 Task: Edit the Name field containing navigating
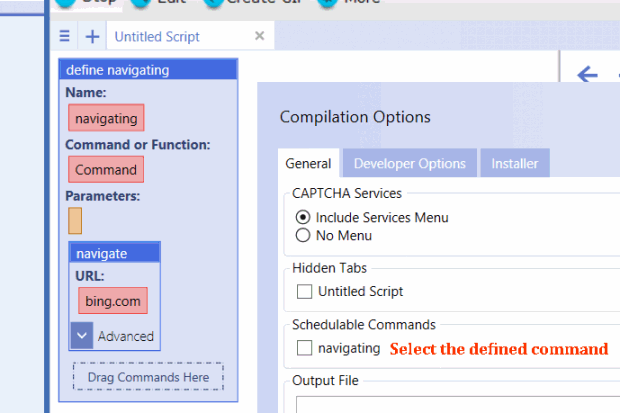pyautogui.click(x=106, y=118)
